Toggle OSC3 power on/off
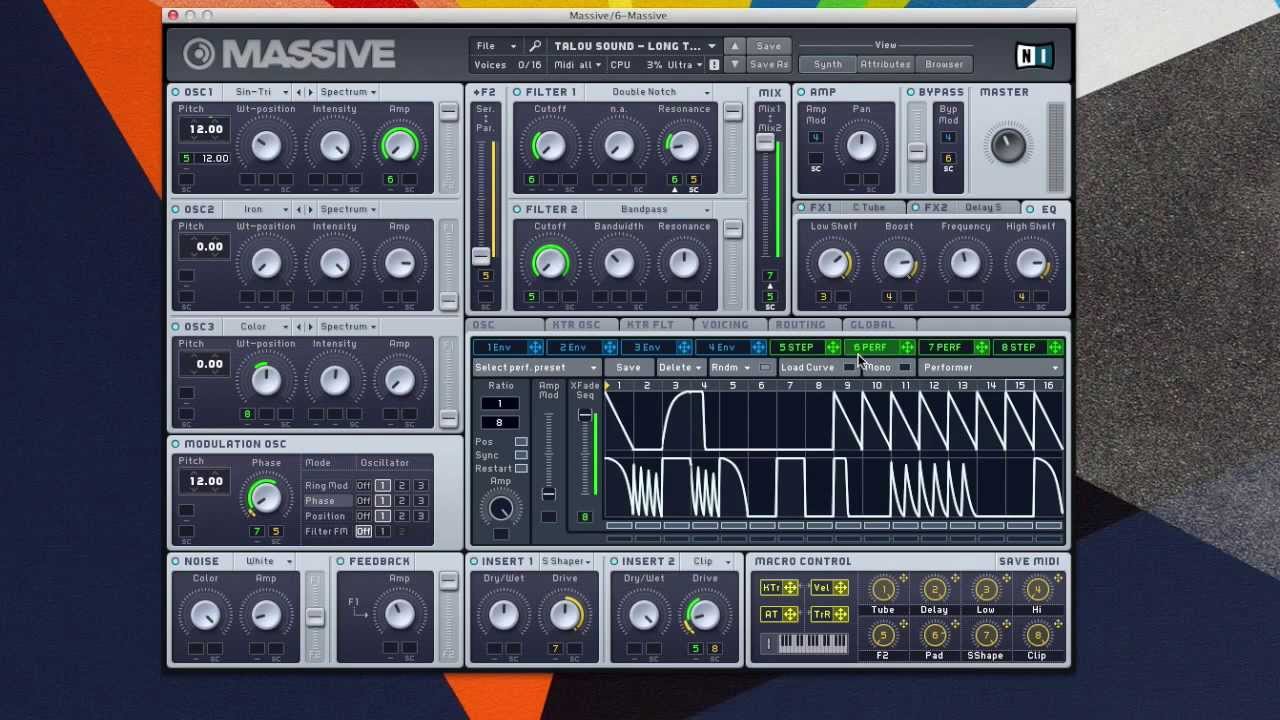1280x720 pixels. (176, 326)
